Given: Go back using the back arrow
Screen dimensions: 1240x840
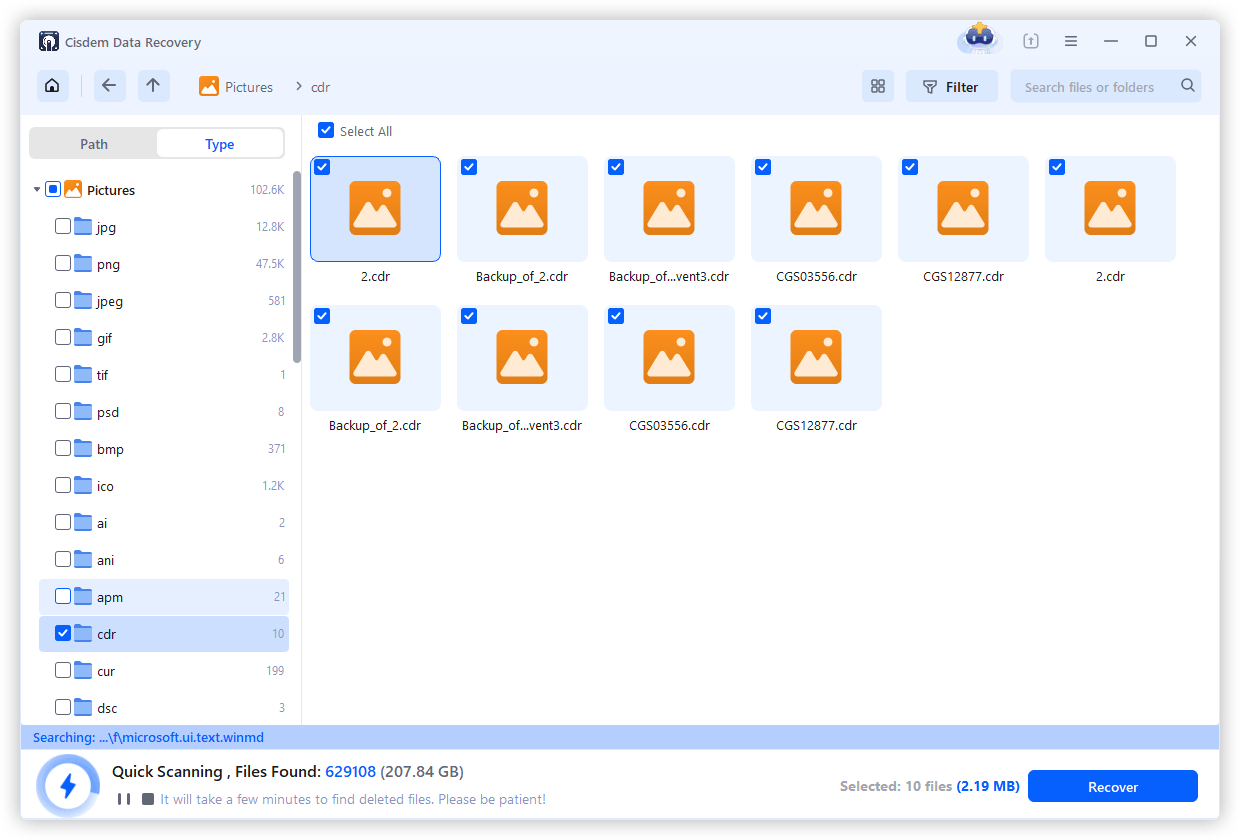Looking at the screenshot, I should [x=110, y=86].
